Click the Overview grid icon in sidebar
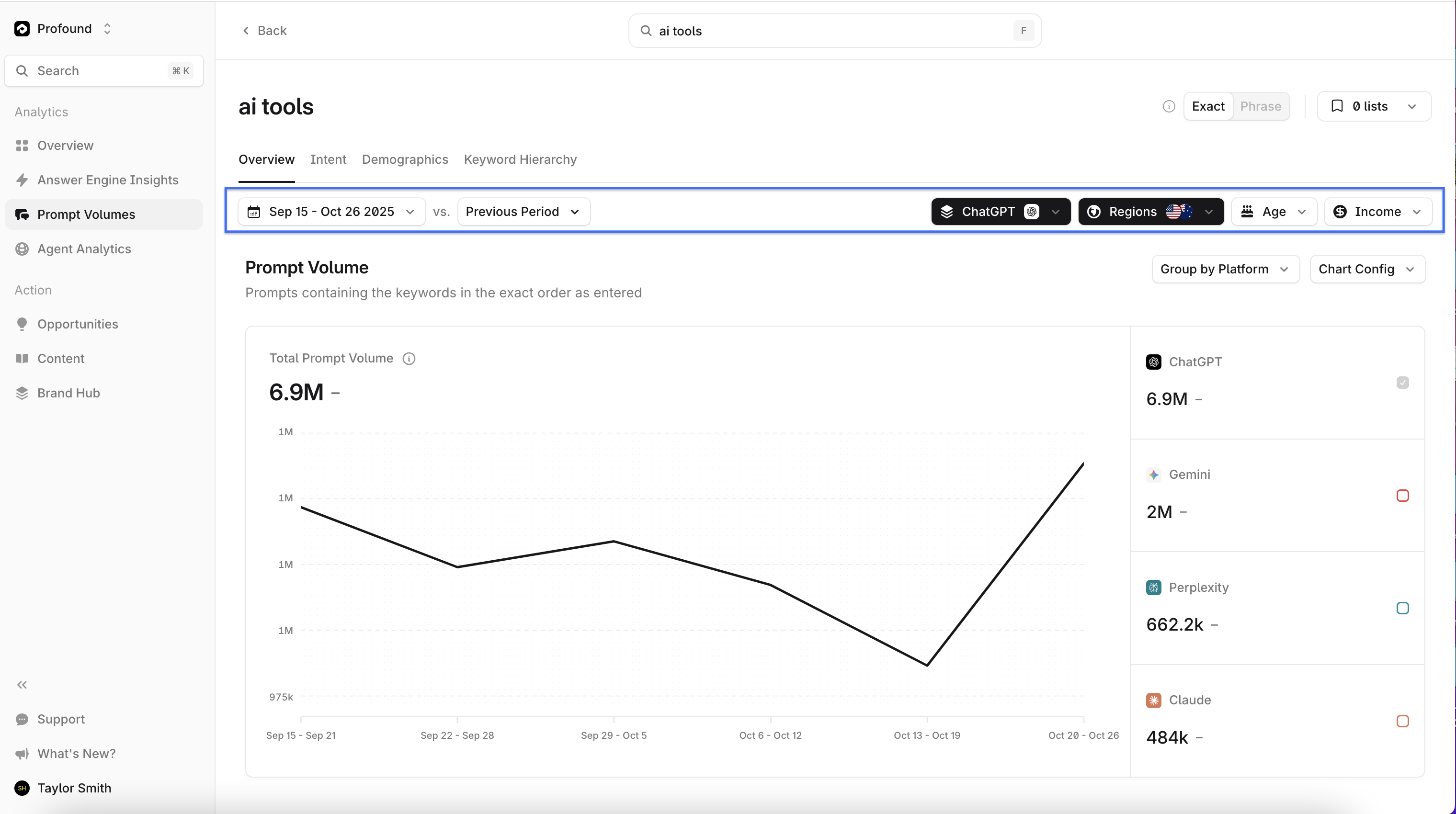This screenshot has height=814, width=1456. [22, 146]
